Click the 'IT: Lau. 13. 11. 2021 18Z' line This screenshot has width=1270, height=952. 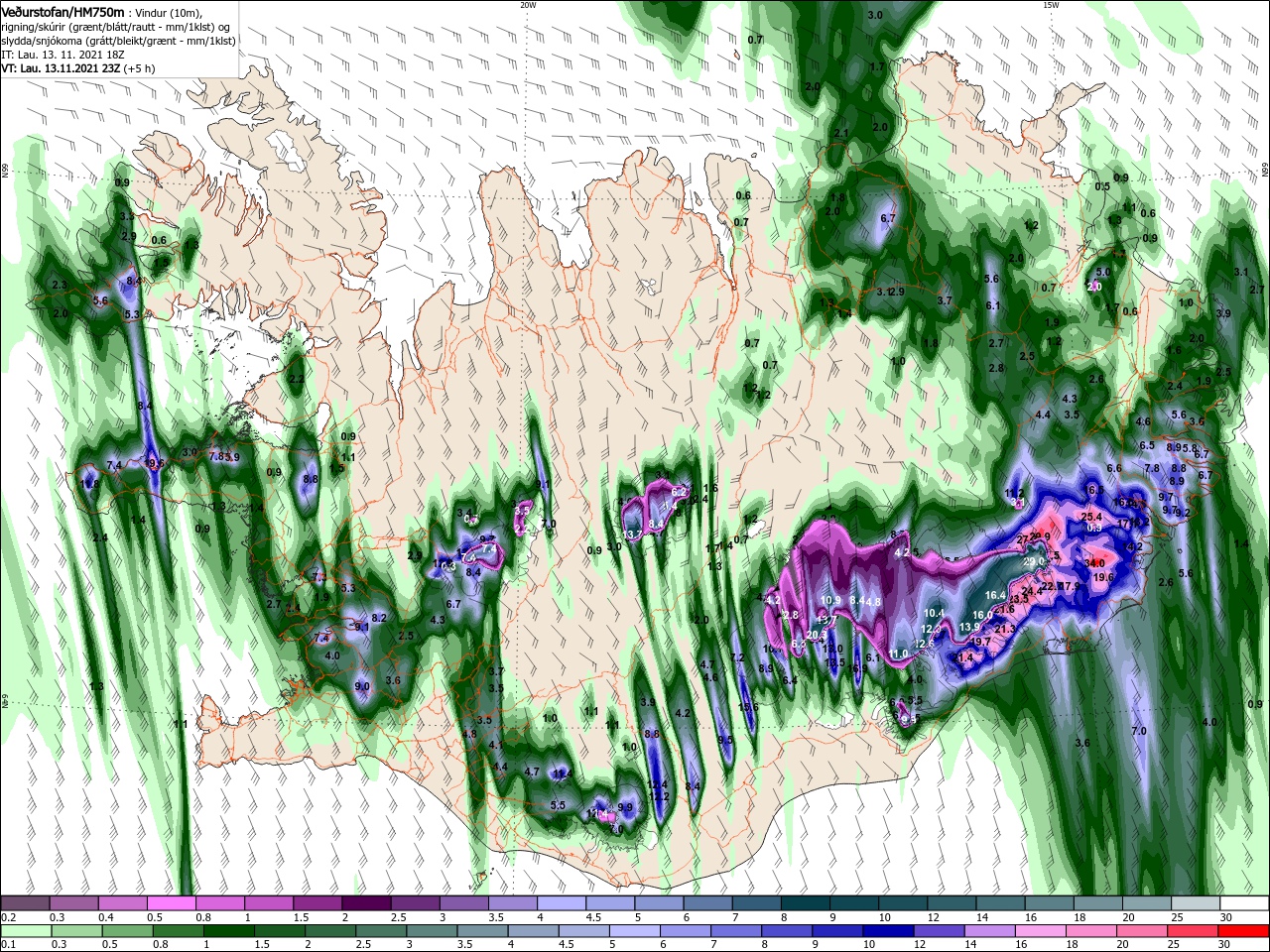(x=63, y=55)
